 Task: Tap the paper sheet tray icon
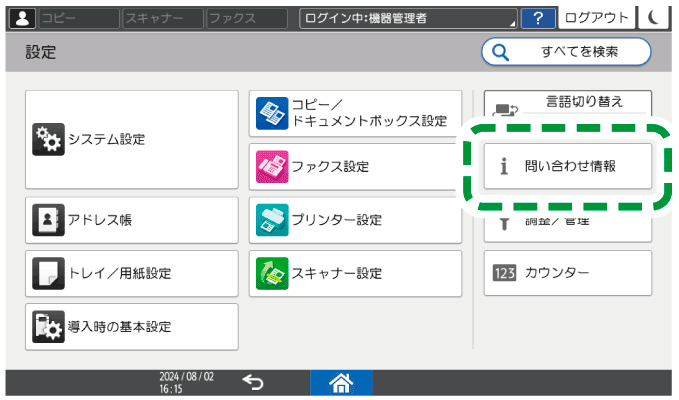48,273
